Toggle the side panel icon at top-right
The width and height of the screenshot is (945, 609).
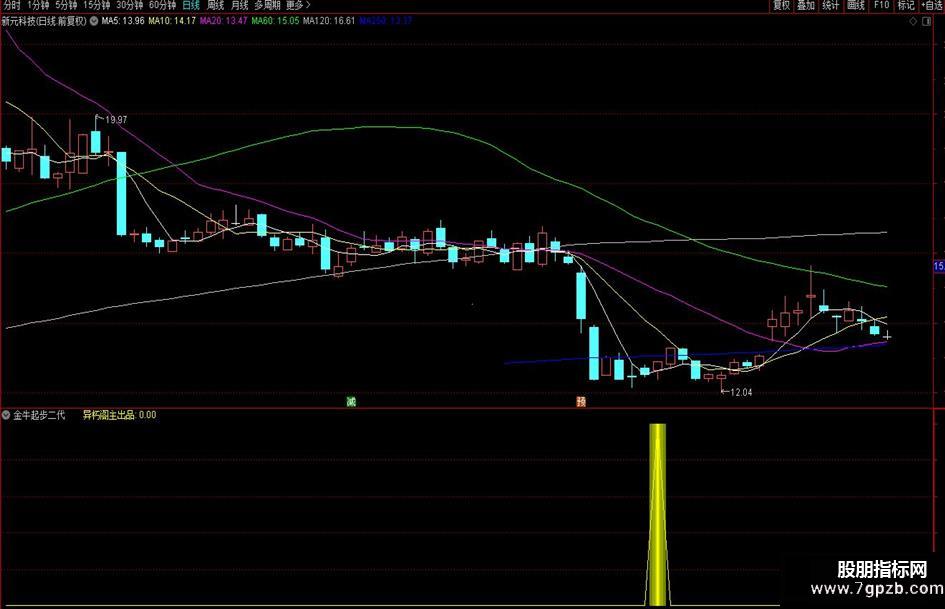pos(927,21)
